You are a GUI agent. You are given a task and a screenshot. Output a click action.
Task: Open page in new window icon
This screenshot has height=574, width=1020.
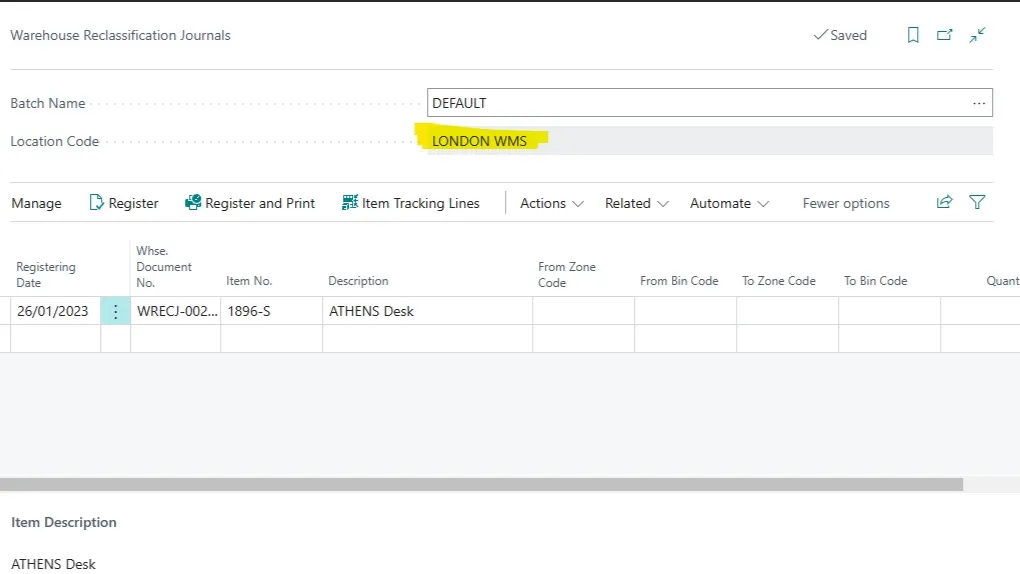(x=945, y=35)
